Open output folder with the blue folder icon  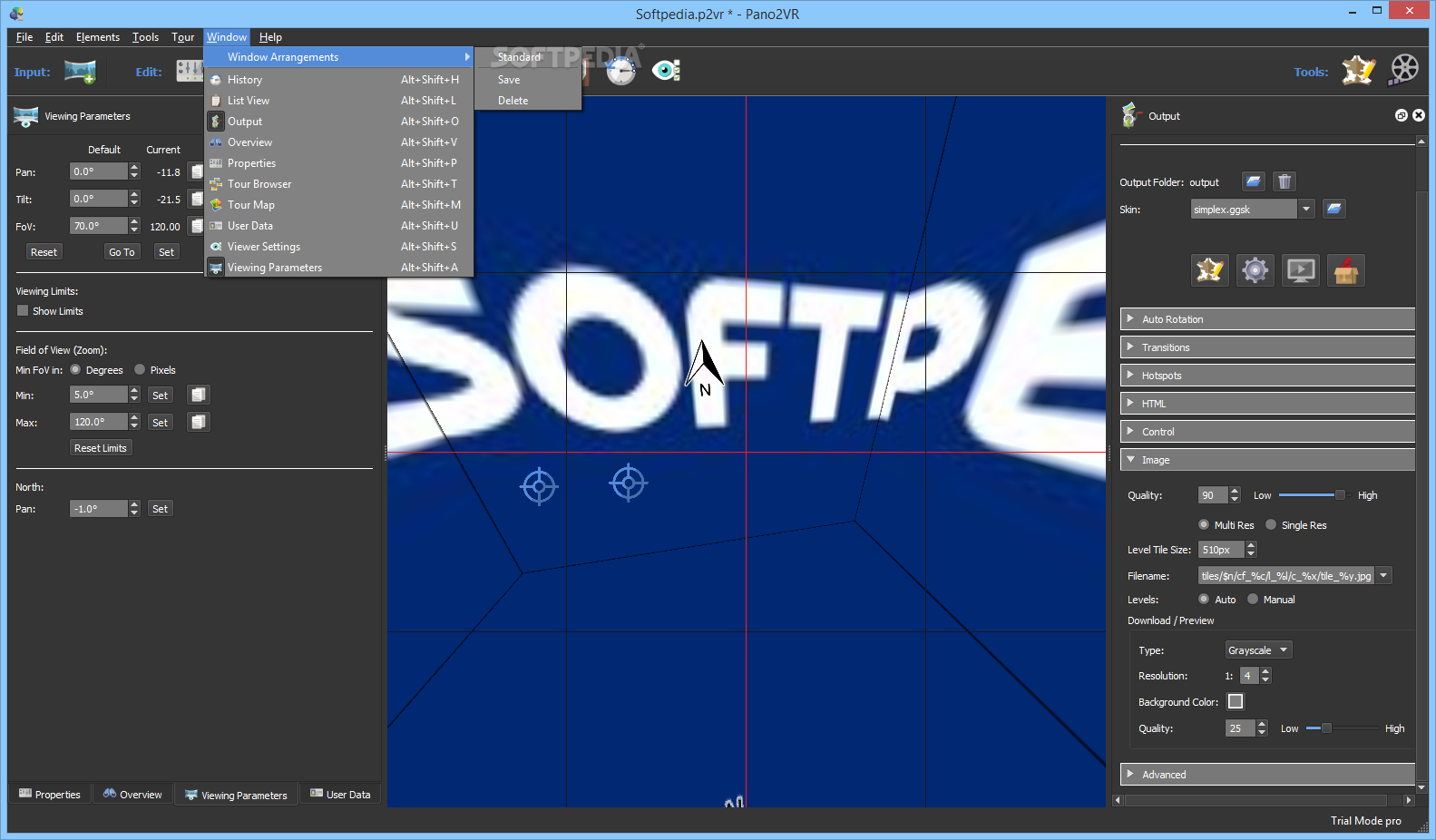[x=1254, y=181]
